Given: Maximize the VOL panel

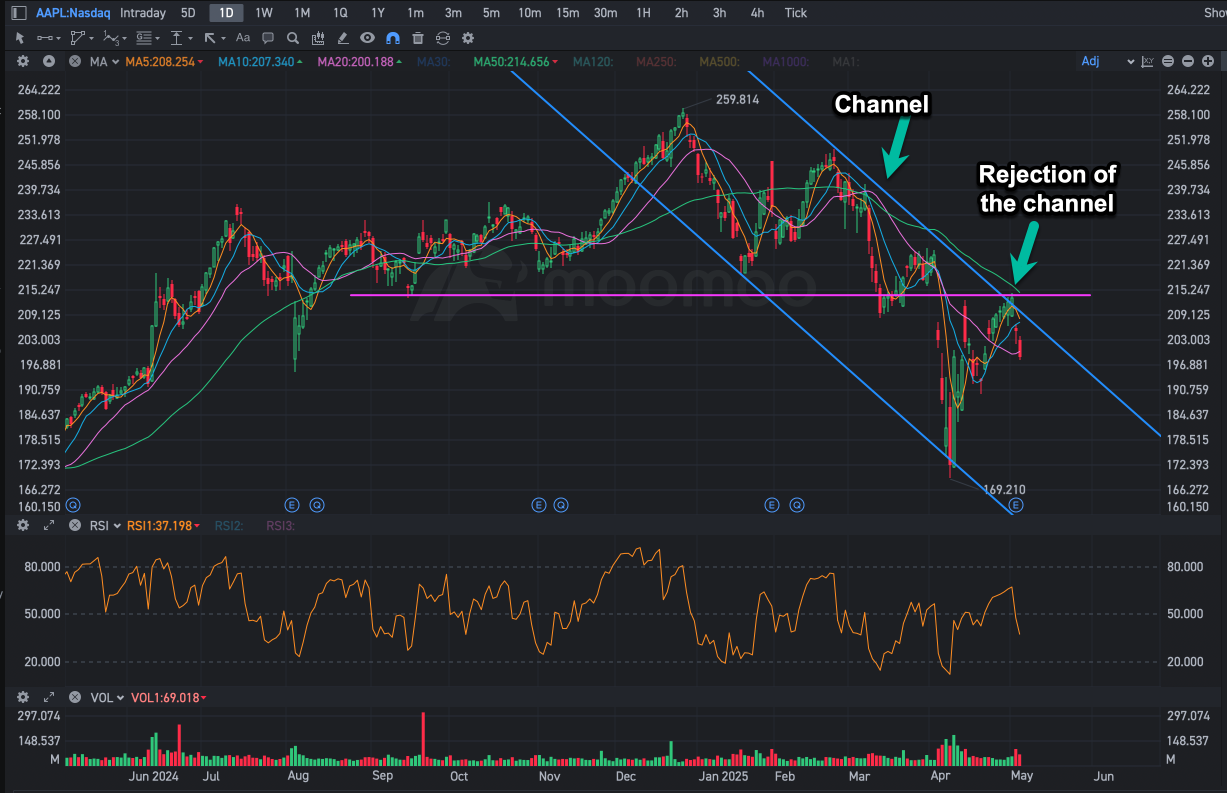Looking at the screenshot, I should 48,697.
